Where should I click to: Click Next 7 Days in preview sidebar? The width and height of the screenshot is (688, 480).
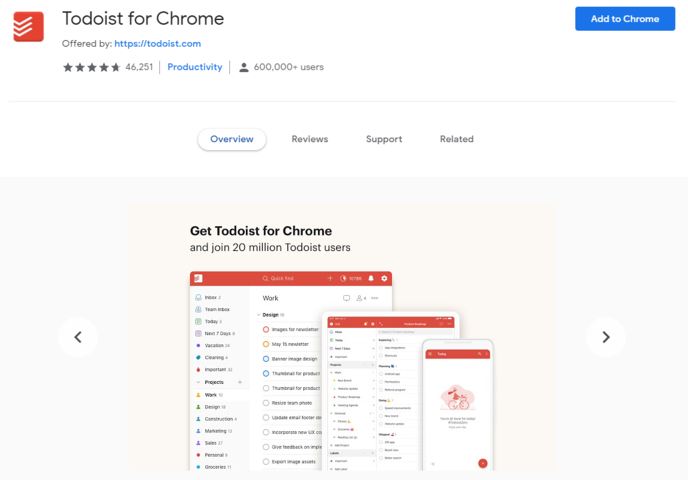point(215,333)
